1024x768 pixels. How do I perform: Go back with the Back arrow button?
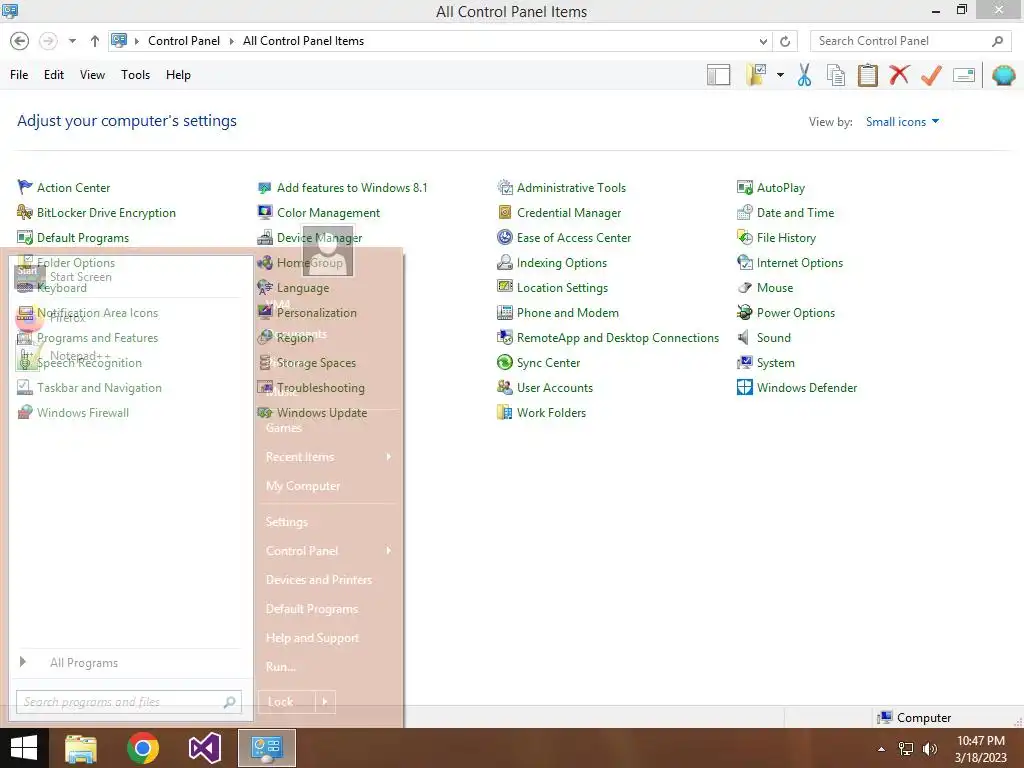20,40
